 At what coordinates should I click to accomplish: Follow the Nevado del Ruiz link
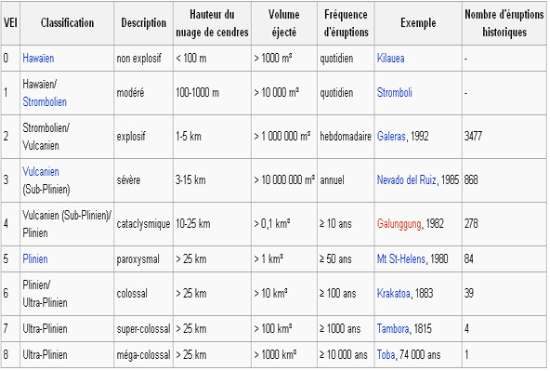click(x=407, y=180)
